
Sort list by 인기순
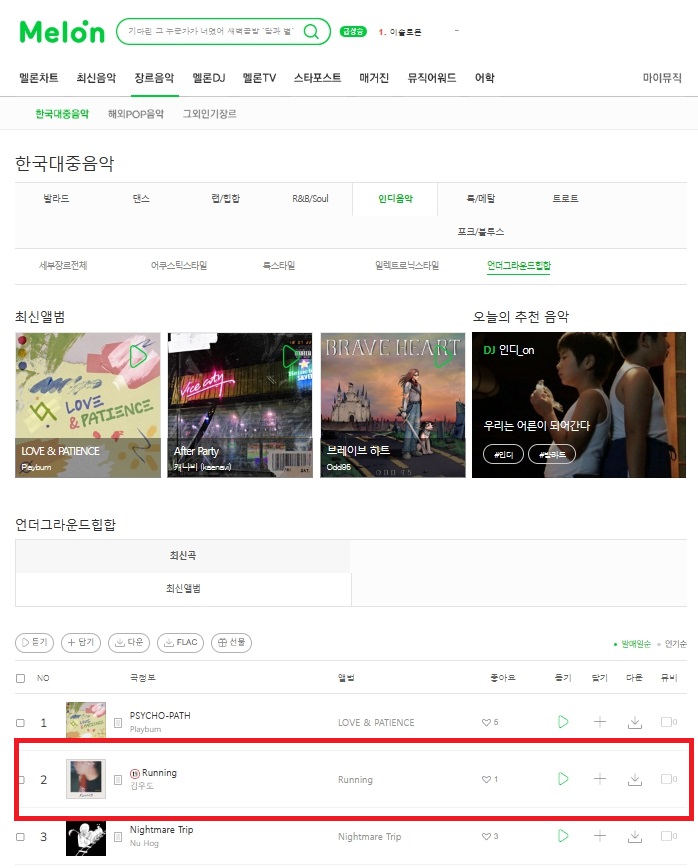[x=675, y=644]
